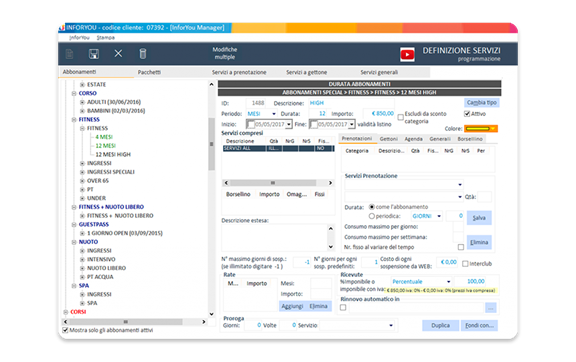Viewport: 576px width, 362px height.
Task: Open the Agenda sub-tab
Action: point(414,139)
